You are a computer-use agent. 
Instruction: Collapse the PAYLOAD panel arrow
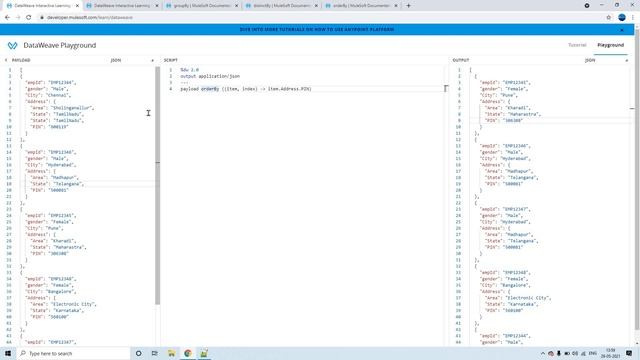tap(6, 60)
